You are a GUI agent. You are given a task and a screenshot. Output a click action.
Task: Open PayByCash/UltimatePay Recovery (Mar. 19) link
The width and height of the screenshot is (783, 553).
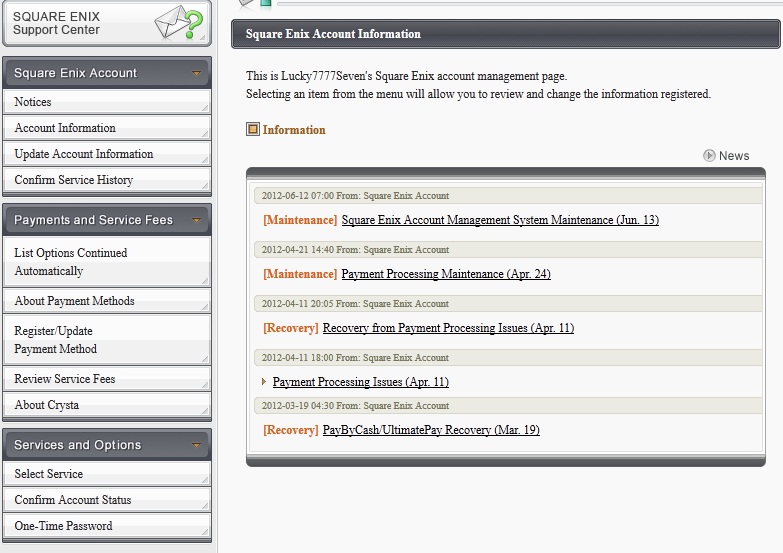pos(431,430)
